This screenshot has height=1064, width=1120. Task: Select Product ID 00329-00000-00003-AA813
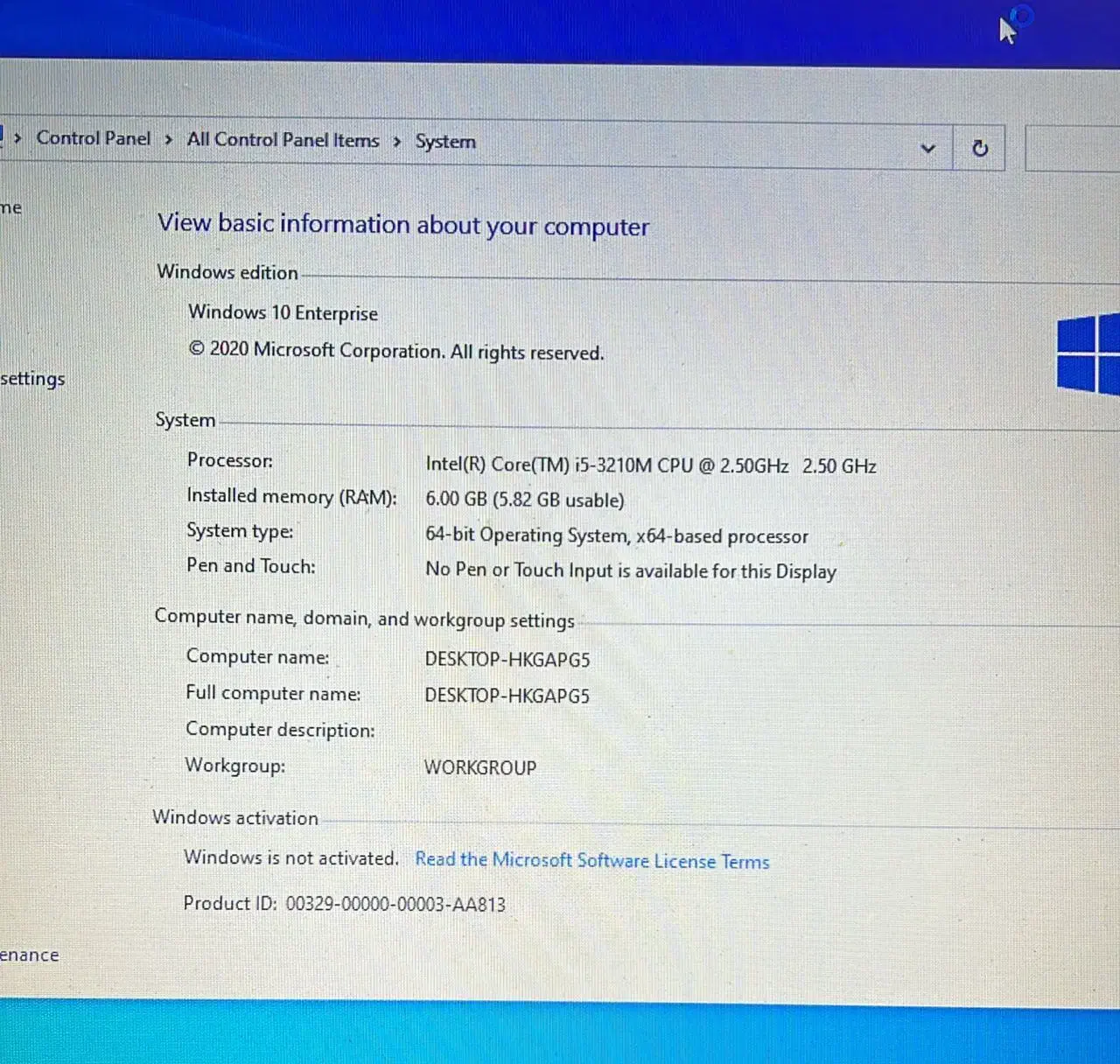coord(345,904)
